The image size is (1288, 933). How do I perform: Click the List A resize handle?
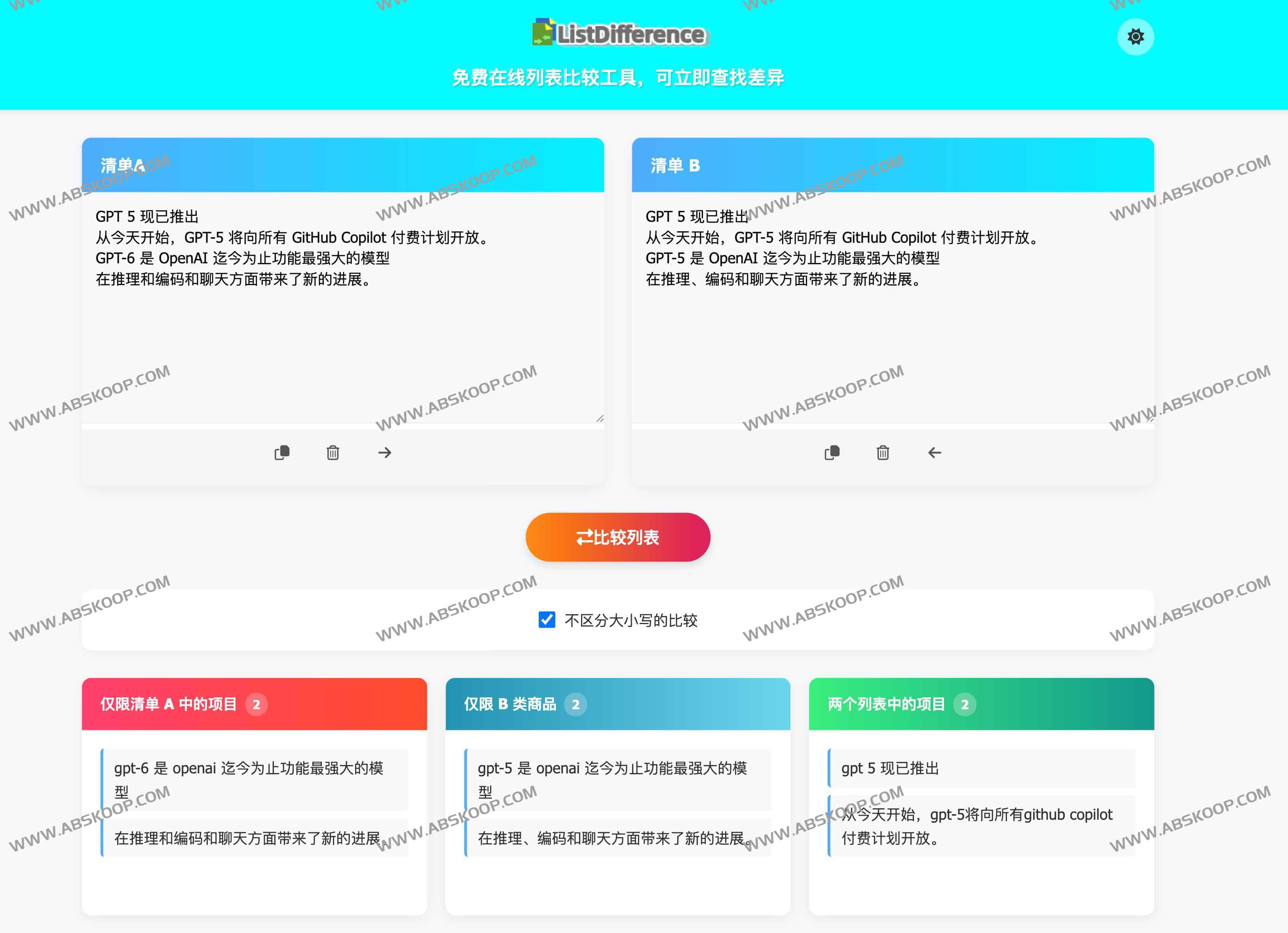point(600,419)
